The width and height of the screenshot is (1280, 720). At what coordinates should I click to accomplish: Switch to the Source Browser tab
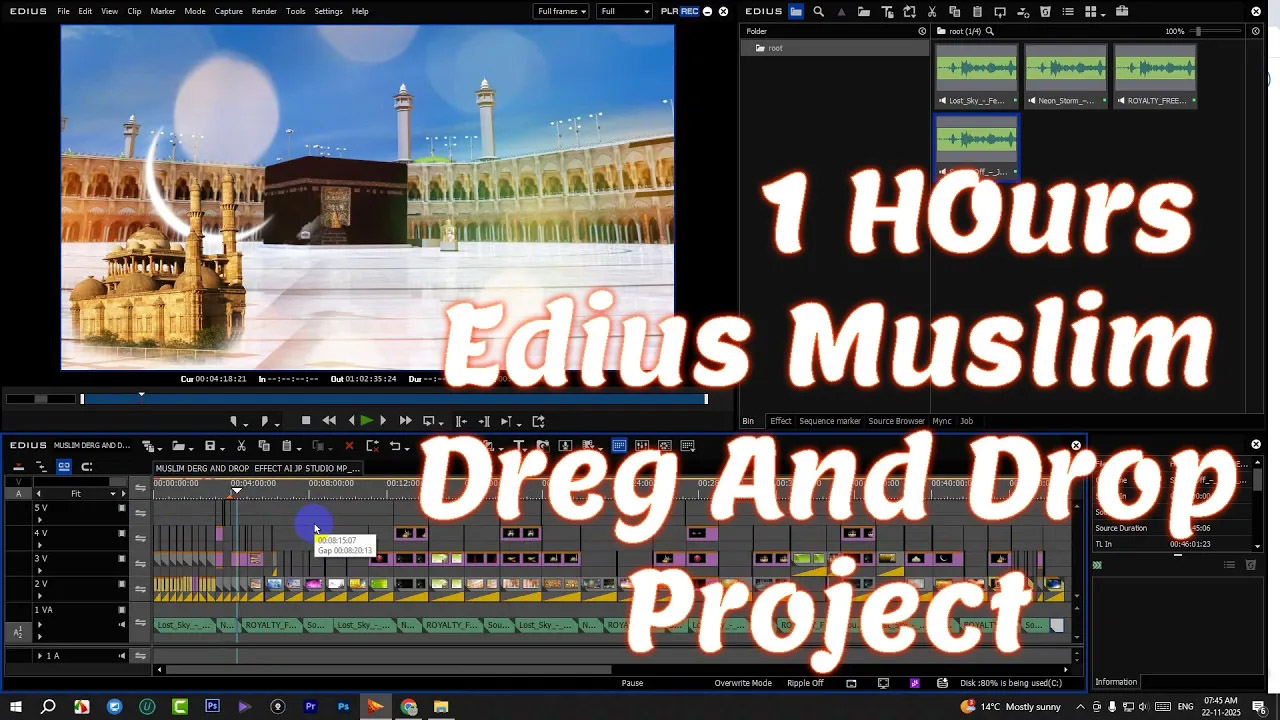tap(896, 421)
